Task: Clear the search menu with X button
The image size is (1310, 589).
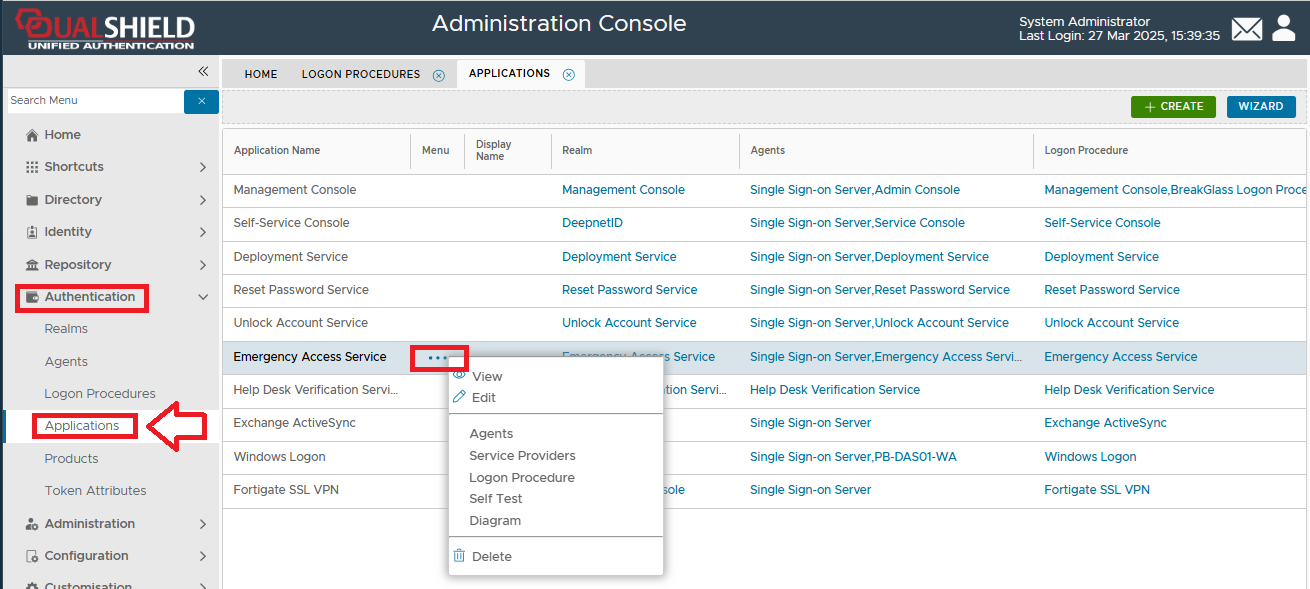Action: coord(201,101)
